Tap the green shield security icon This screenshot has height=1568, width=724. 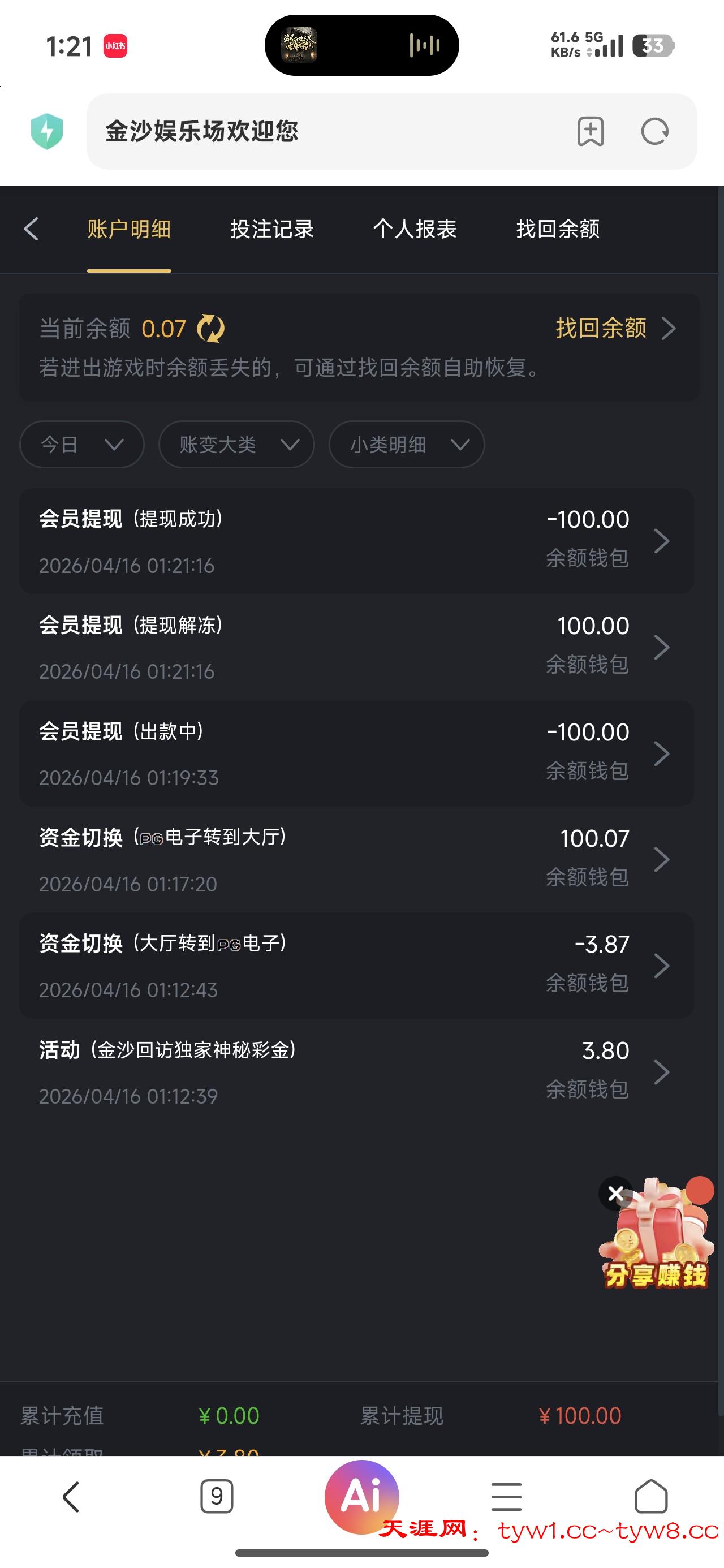coord(47,131)
